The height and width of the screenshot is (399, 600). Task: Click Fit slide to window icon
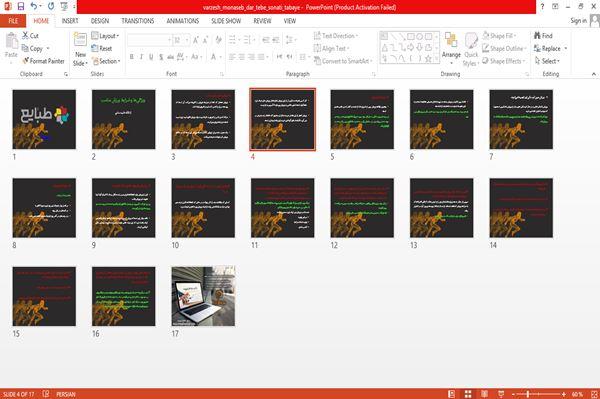[594, 394]
